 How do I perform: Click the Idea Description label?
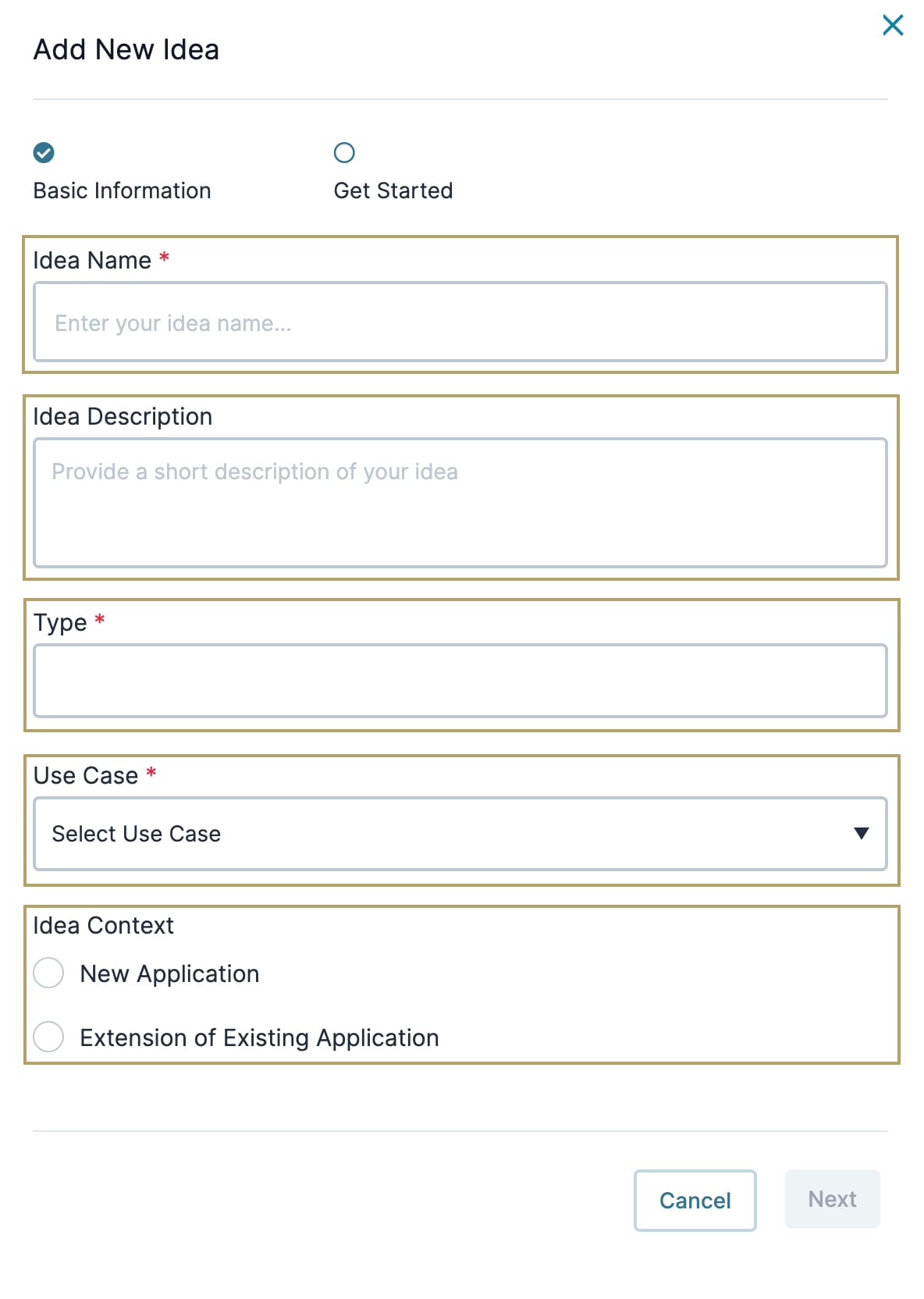(x=123, y=417)
